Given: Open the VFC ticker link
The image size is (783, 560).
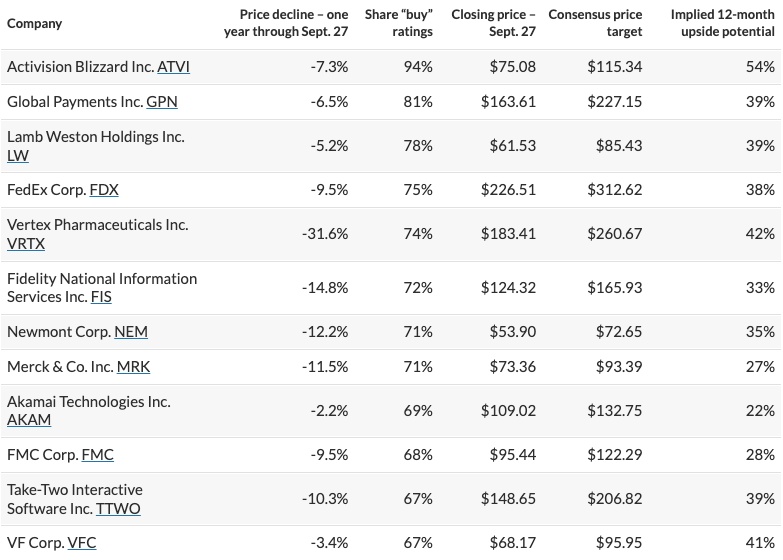Looking at the screenshot, I should tap(81, 543).
